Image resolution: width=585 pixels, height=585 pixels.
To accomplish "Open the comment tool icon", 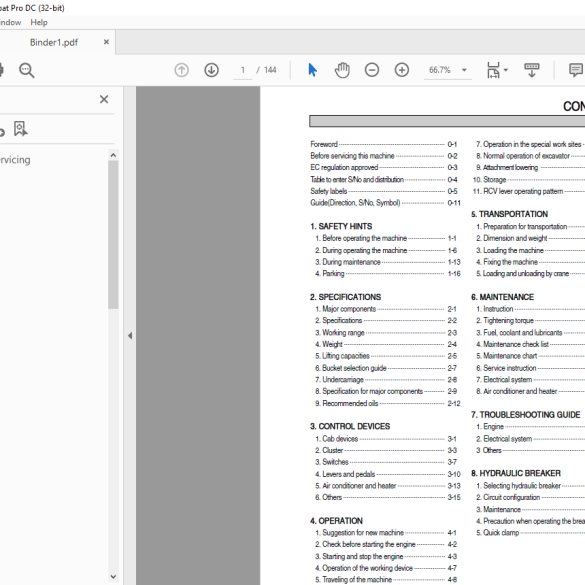I will click(576, 70).
